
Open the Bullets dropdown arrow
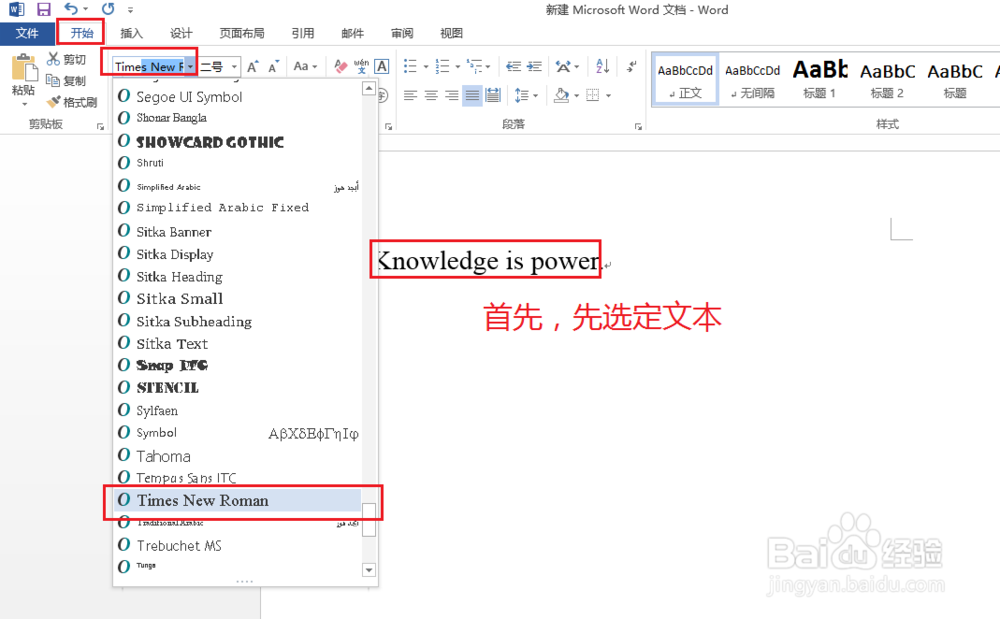click(x=425, y=67)
